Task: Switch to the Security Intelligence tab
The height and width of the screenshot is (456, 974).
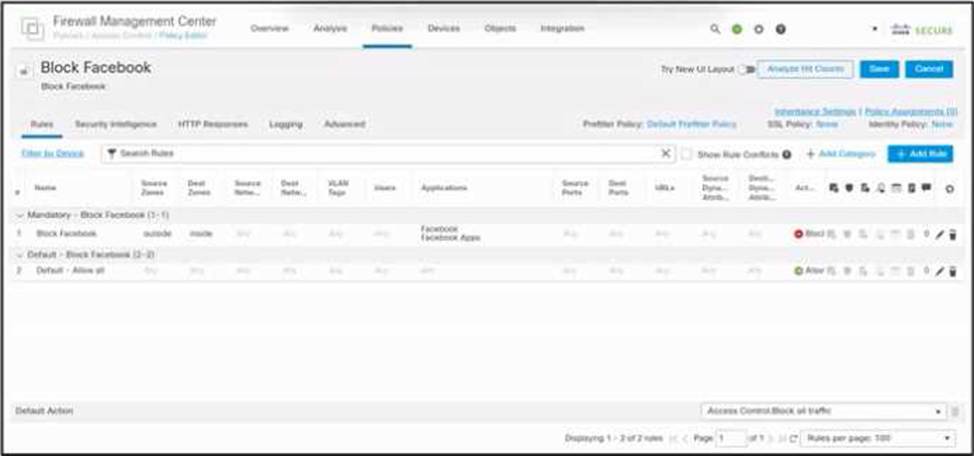Action: point(116,124)
